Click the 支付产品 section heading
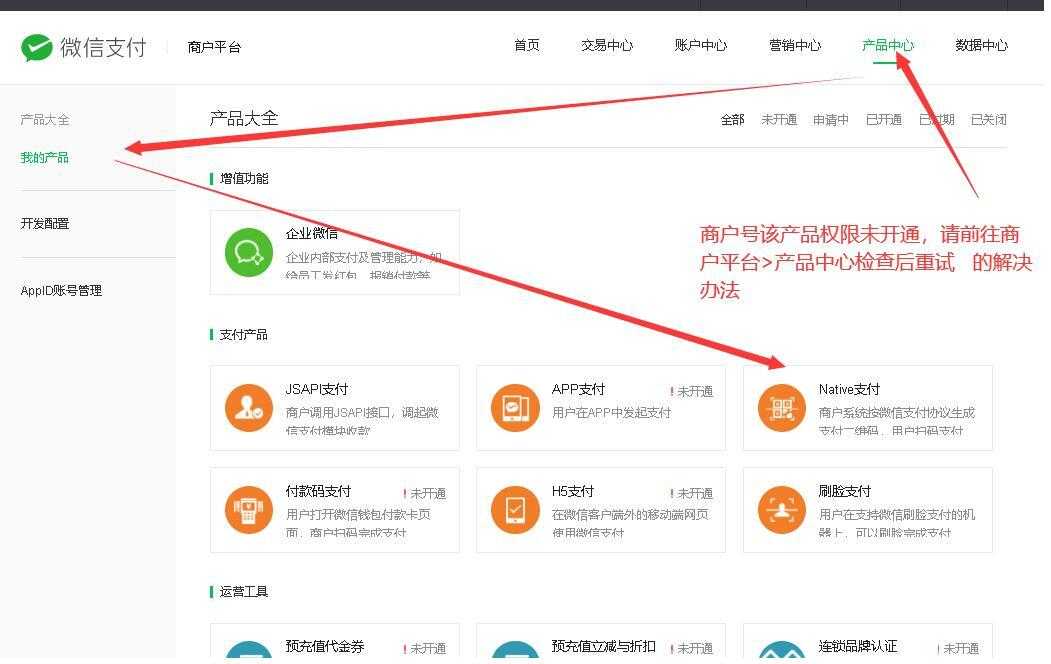1051x664 pixels. pyautogui.click(x=243, y=334)
